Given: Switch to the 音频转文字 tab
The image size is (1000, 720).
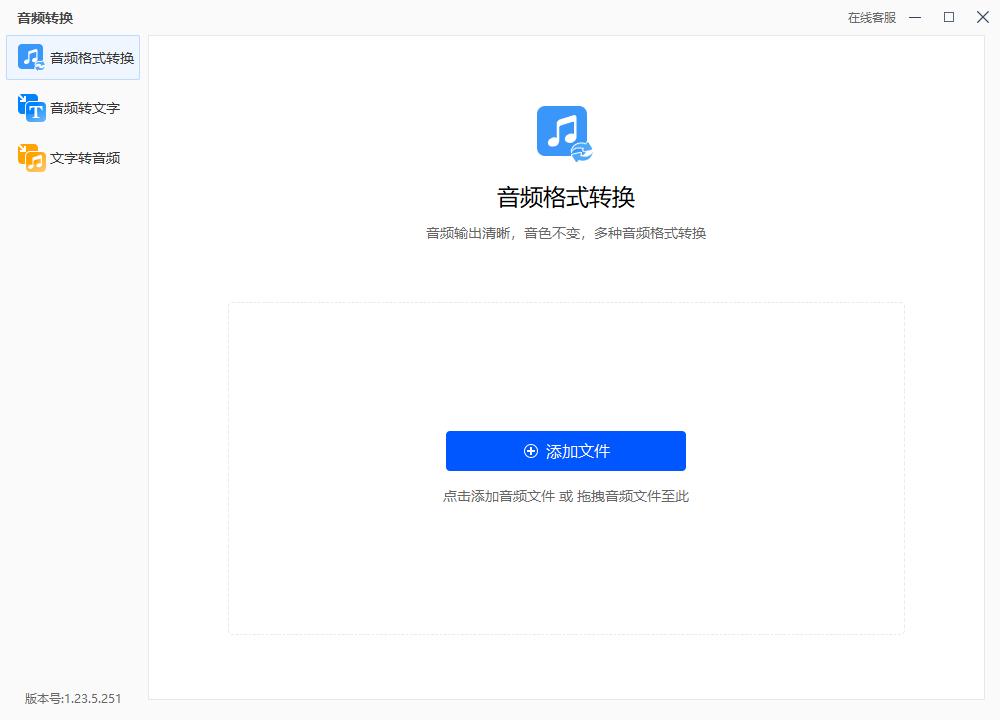Looking at the screenshot, I should point(75,107).
